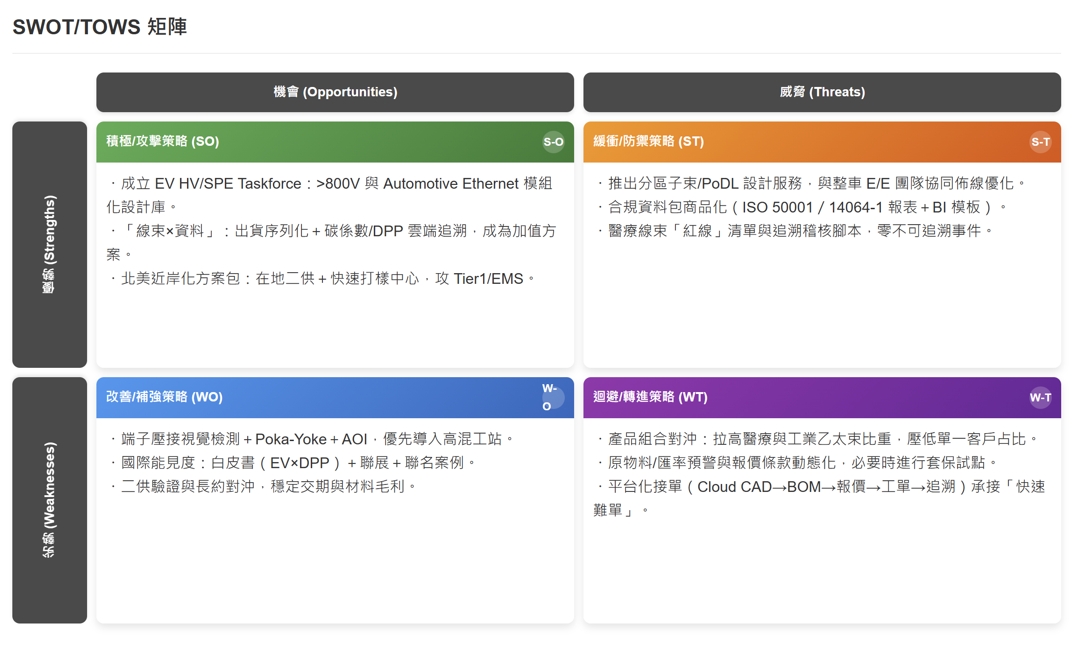Click the SWOT/TOWS 矩陣 page title
Image resolution: width=1076 pixels, height=645 pixels.
point(100,27)
